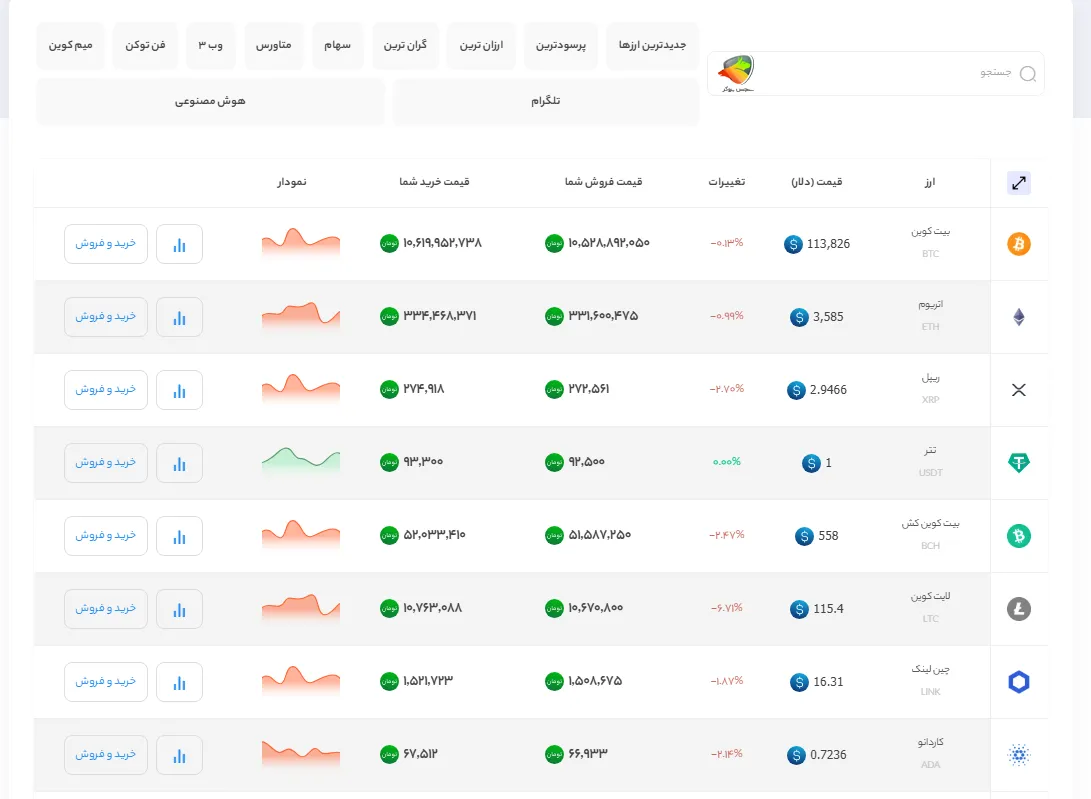Sort by the تغییرات column header
This screenshot has height=799, width=1091.
tap(727, 182)
